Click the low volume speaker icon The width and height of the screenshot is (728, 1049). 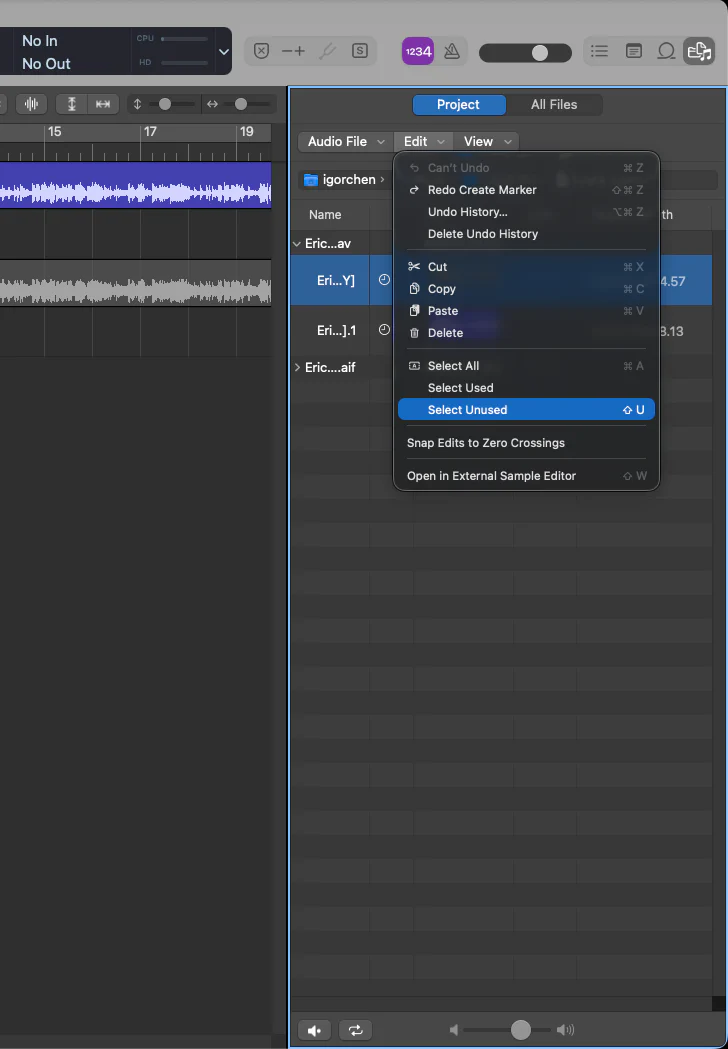[x=454, y=1030]
